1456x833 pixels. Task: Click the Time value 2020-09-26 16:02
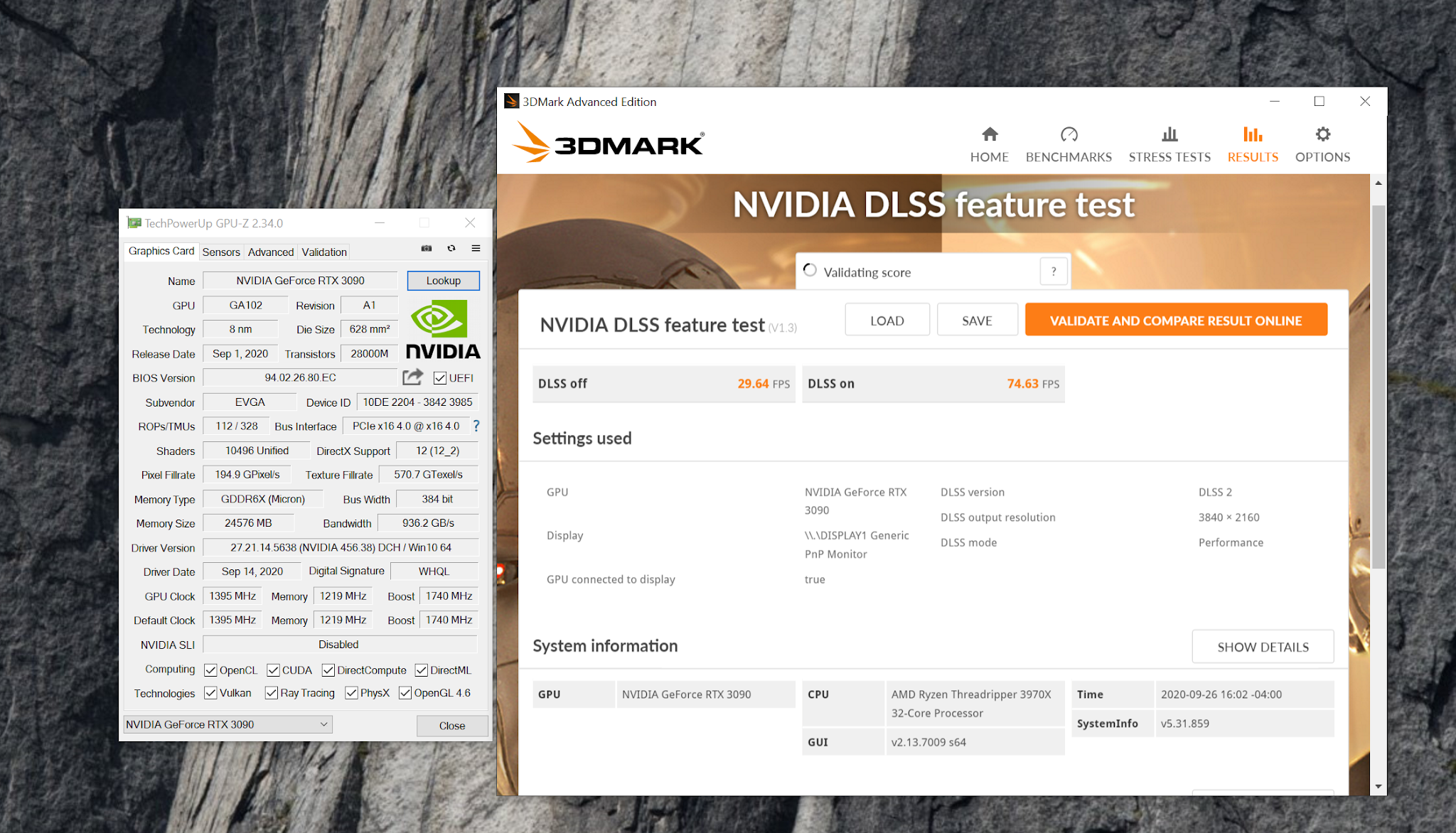[1244, 694]
